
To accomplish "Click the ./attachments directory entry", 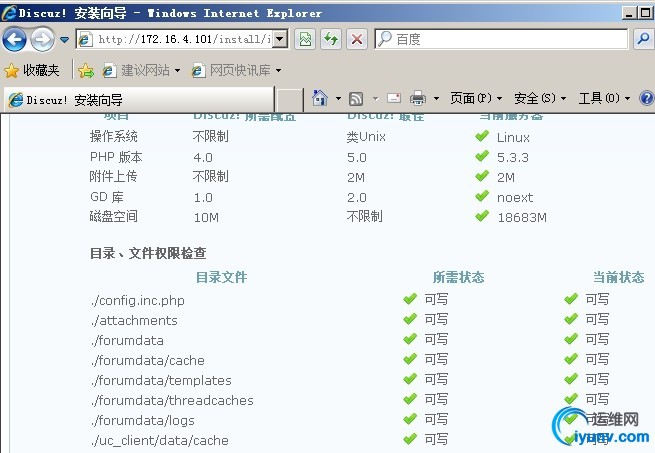I will (134, 321).
